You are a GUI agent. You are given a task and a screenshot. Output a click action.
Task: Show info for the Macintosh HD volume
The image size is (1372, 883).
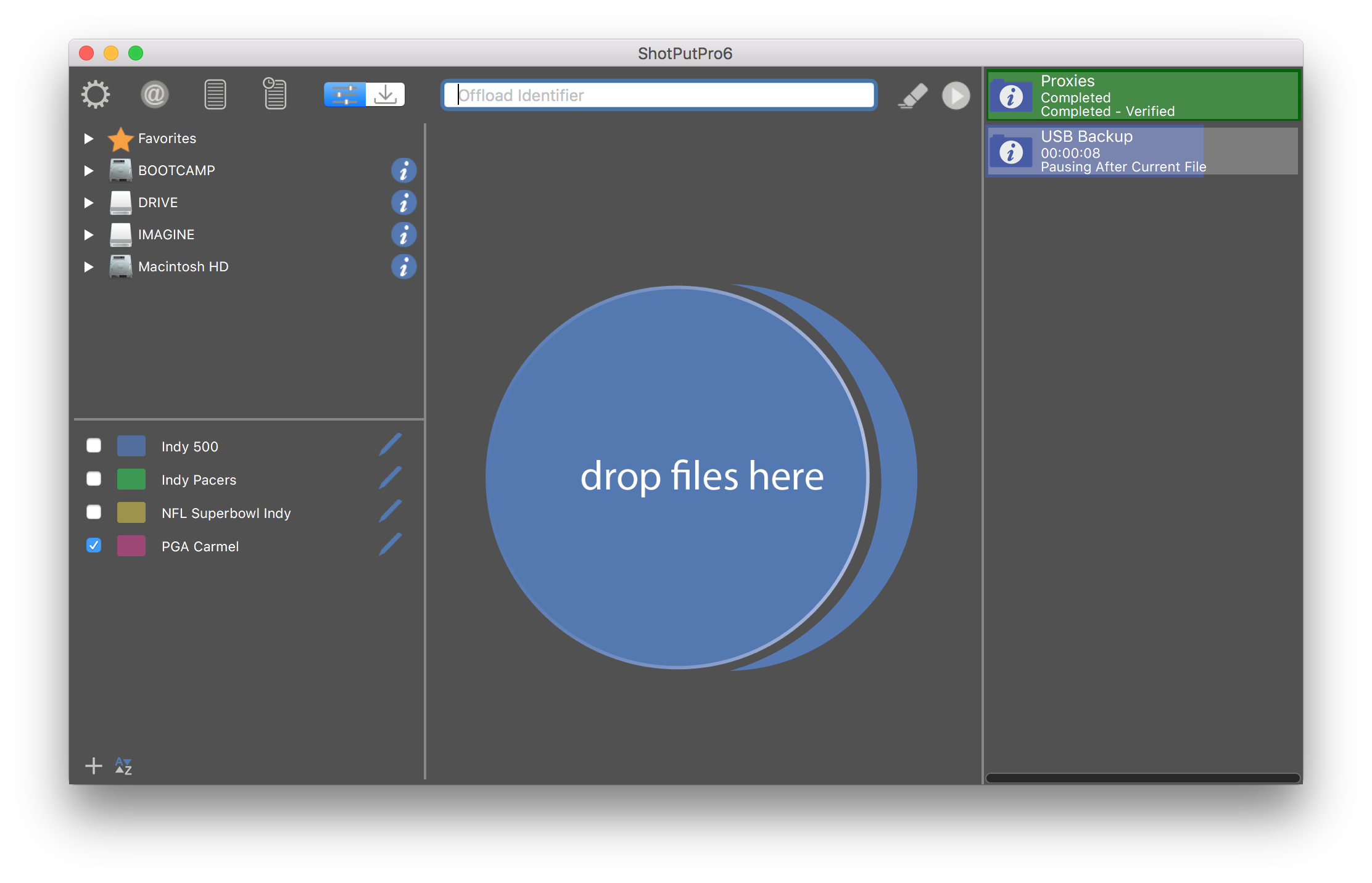coord(403,267)
